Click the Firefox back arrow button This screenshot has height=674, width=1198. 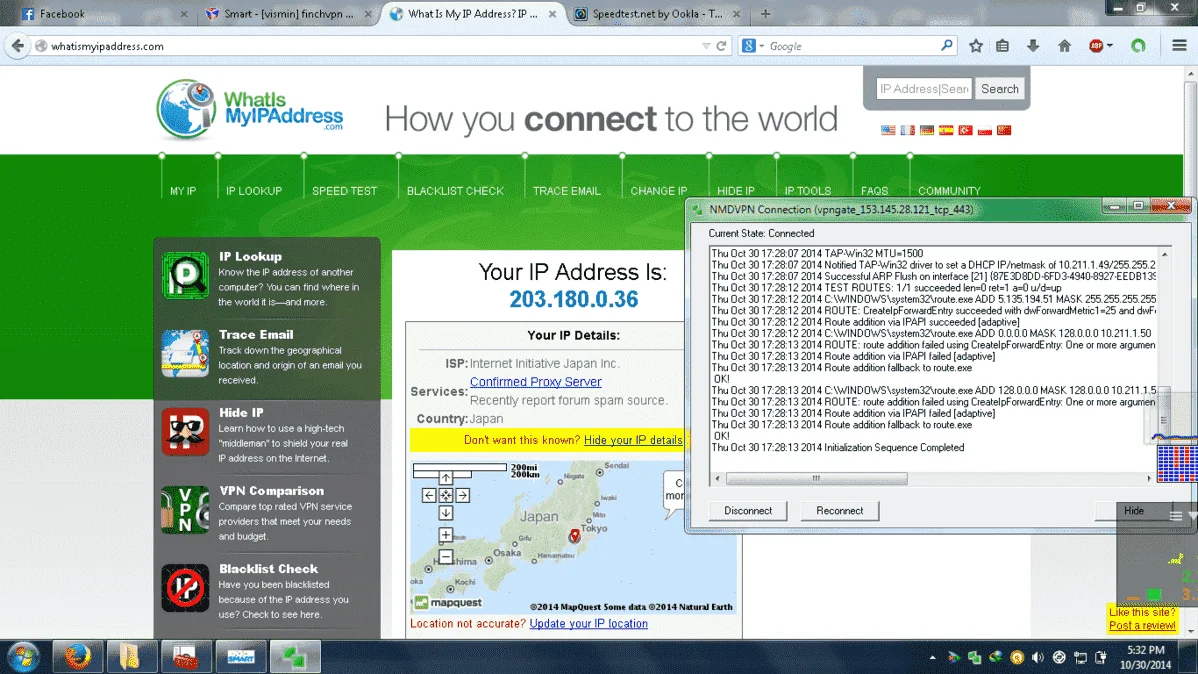click(x=17, y=46)
